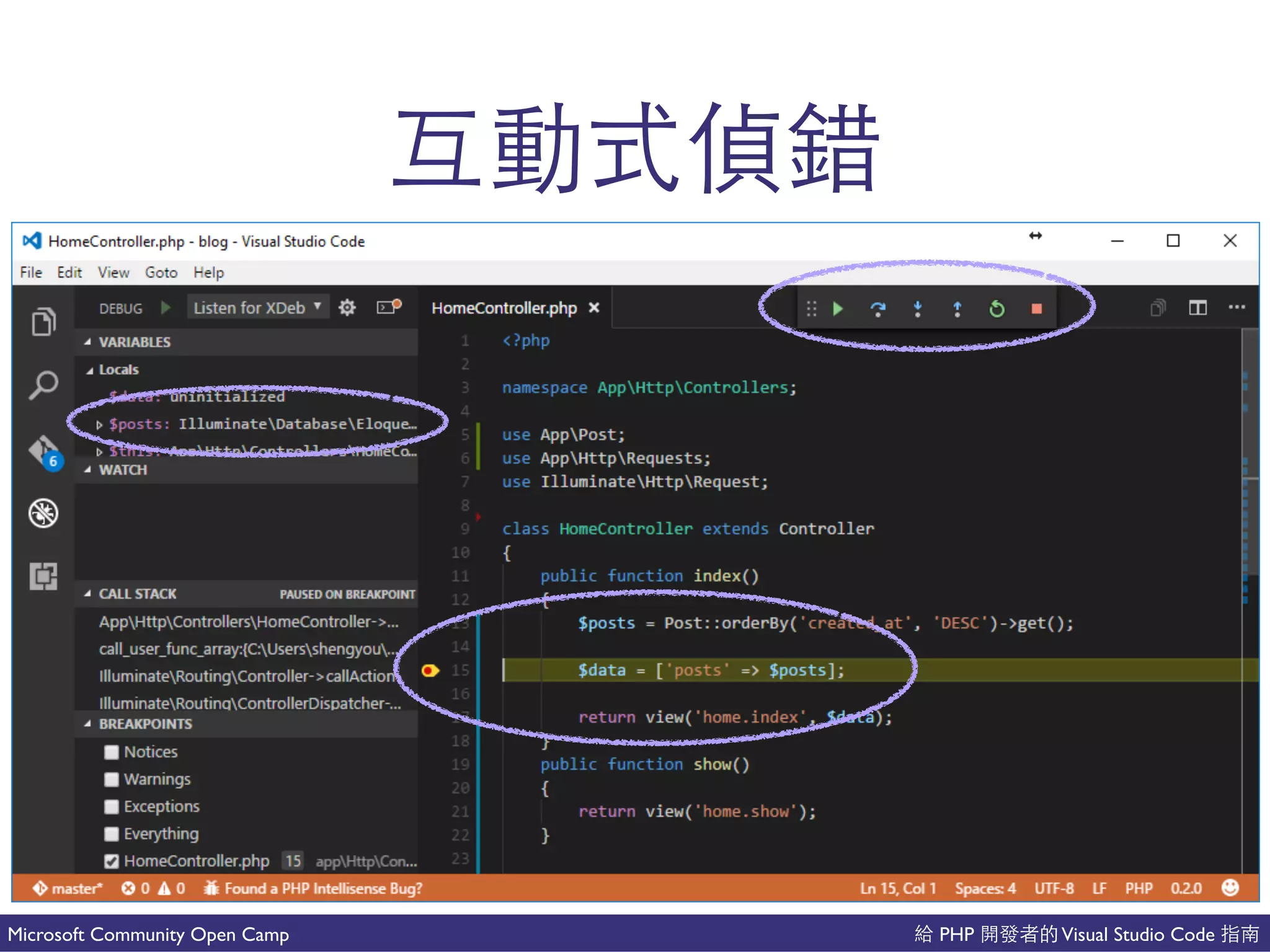
Task: Click the PAUSED ON BREAKPOINT label
Action: pyautogui.click(x=347, y=594)
